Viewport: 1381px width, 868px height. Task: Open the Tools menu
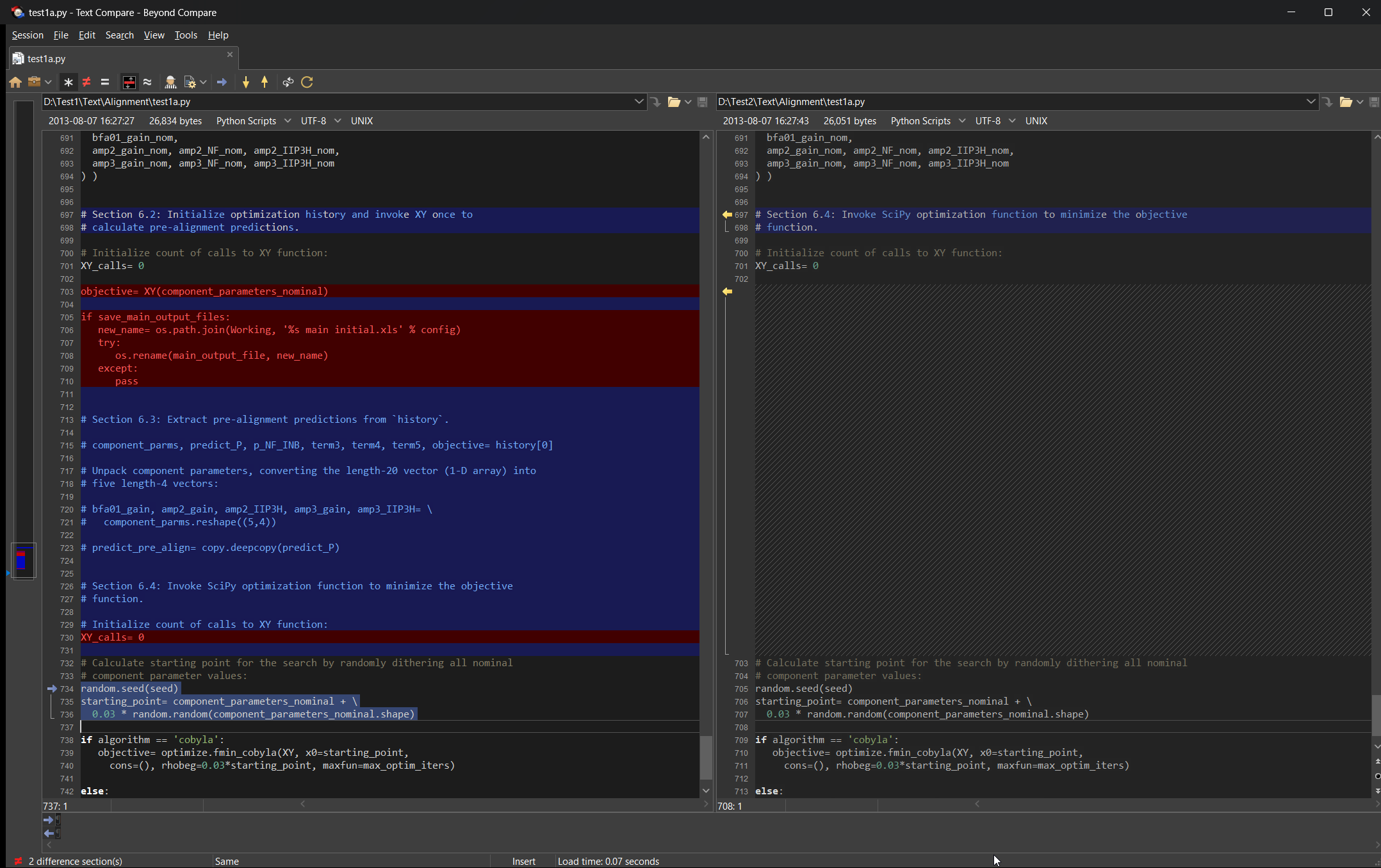pyautogui.click(x=186, y=35)
